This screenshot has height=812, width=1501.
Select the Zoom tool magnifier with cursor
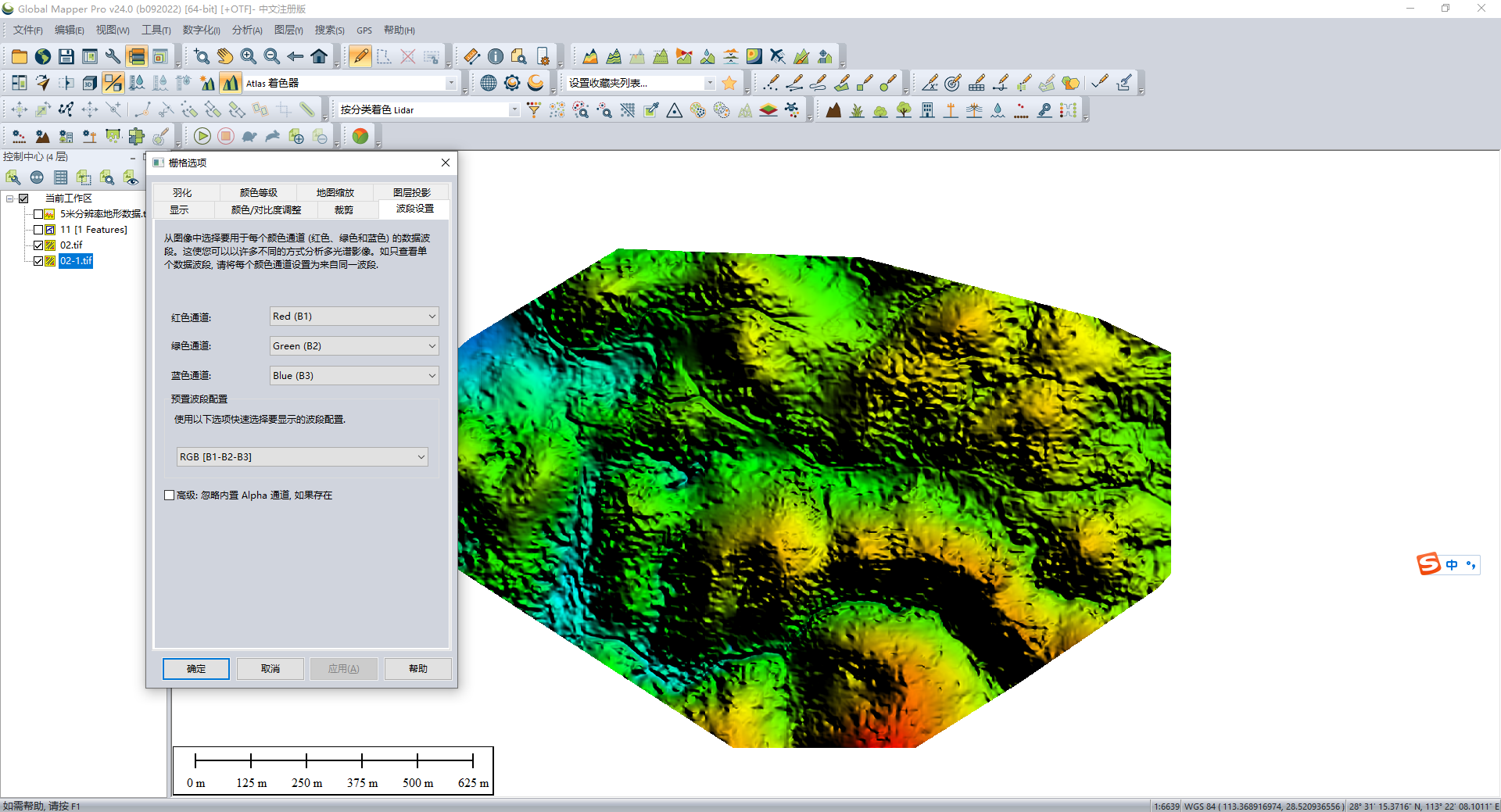[202, 56]
